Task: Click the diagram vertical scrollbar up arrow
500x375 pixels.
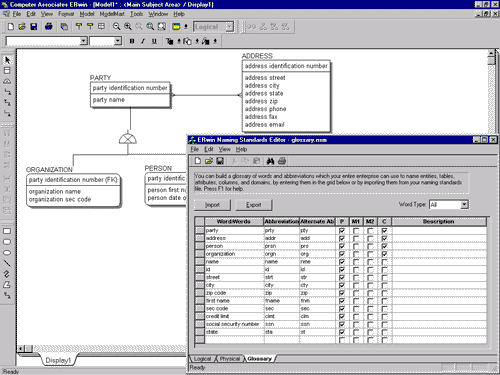Action: (491, 54)
